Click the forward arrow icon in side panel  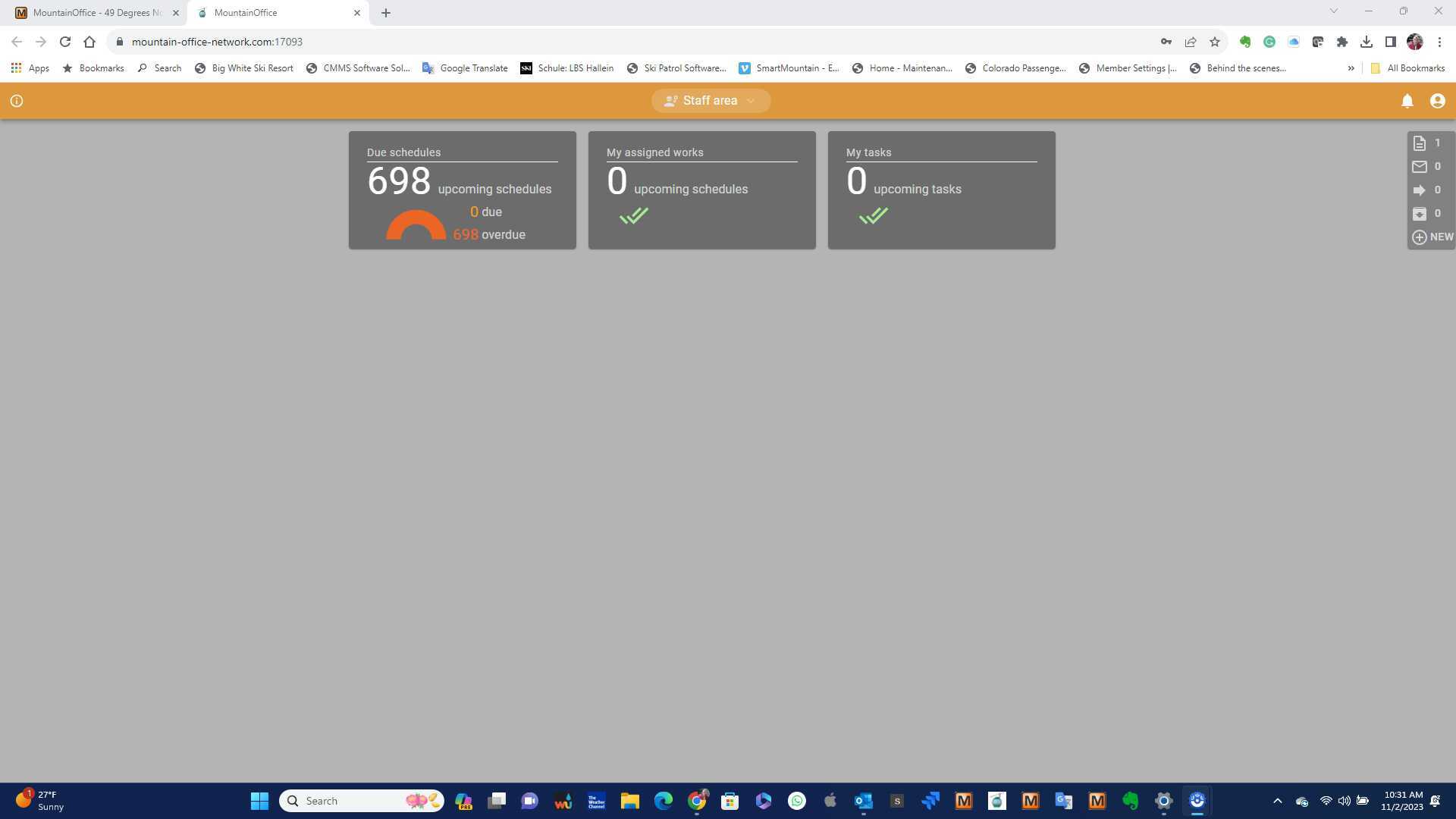click(1420, 190)
